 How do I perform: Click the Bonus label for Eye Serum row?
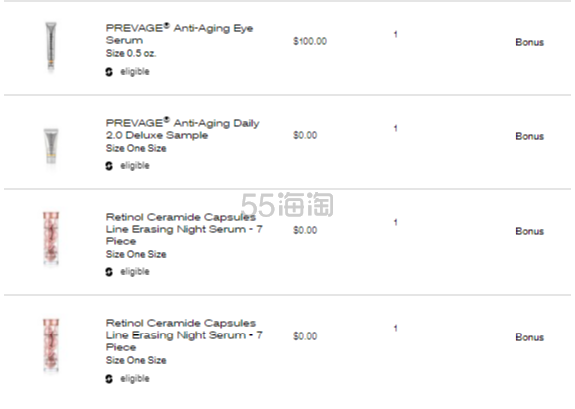click(530, 42)
